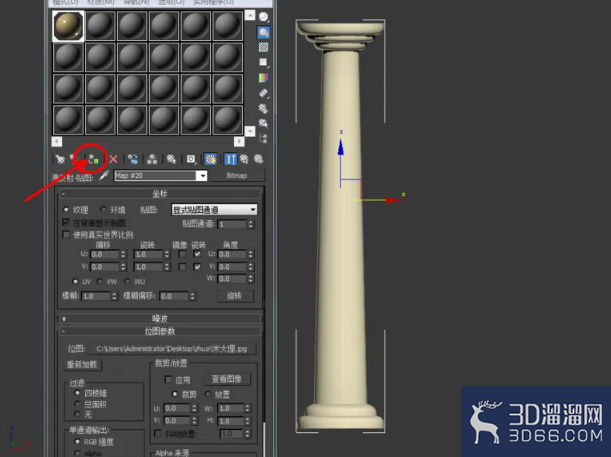611x457 pixels.
Task: Click sample slots scroll right arrow
Action: click(x=239, y=141)
